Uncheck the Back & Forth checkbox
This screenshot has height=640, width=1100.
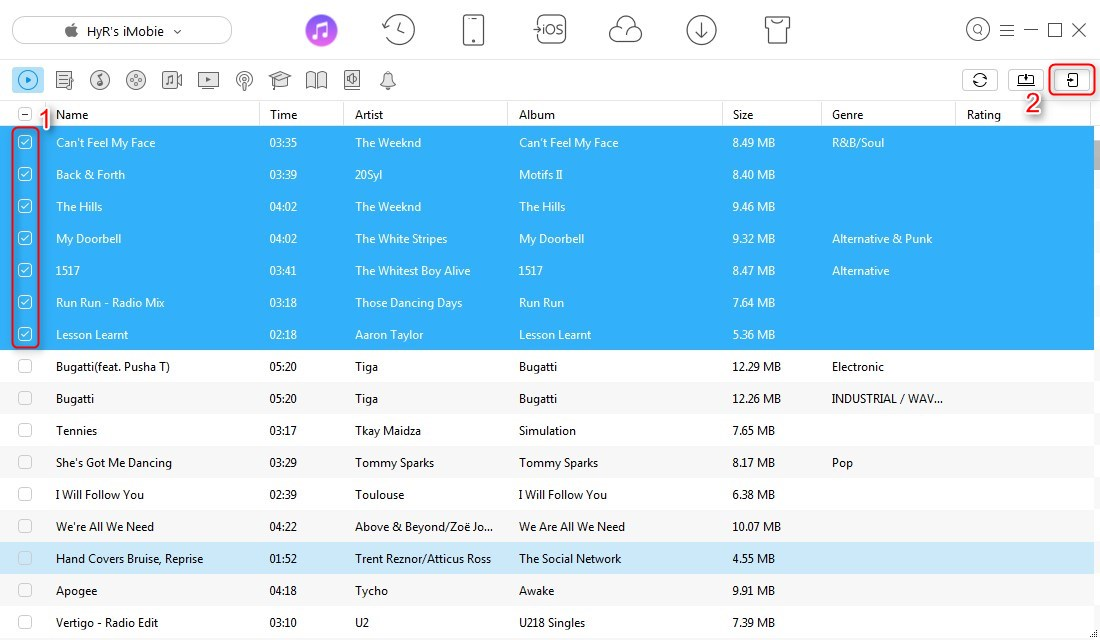click(x=25, y=174)
